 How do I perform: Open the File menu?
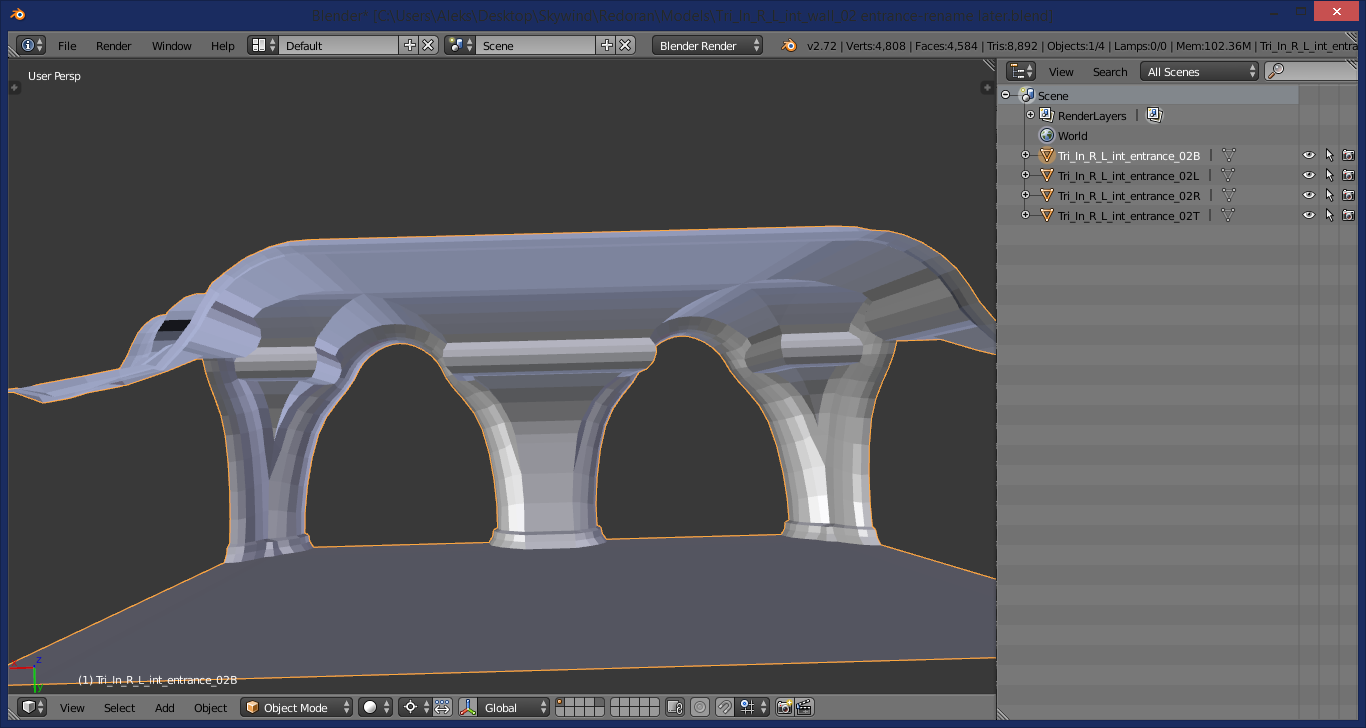pos(67,46)
